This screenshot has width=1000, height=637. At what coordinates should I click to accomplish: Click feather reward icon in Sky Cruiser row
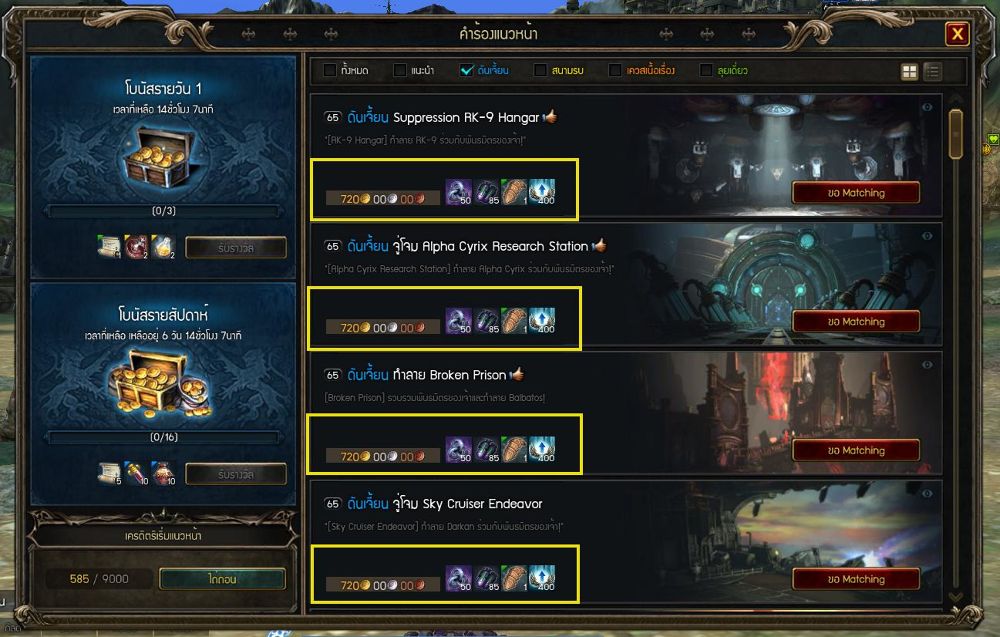pos(514,578)
